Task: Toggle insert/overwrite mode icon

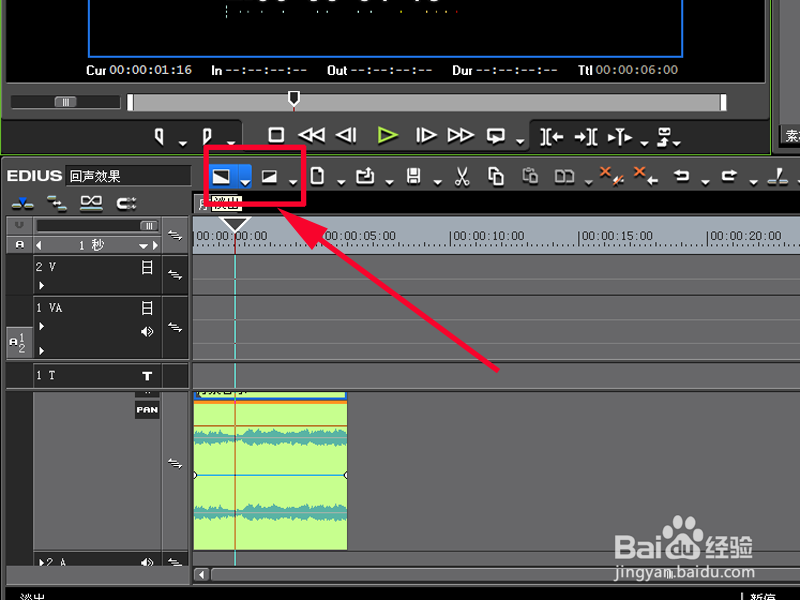Action: 23,203
